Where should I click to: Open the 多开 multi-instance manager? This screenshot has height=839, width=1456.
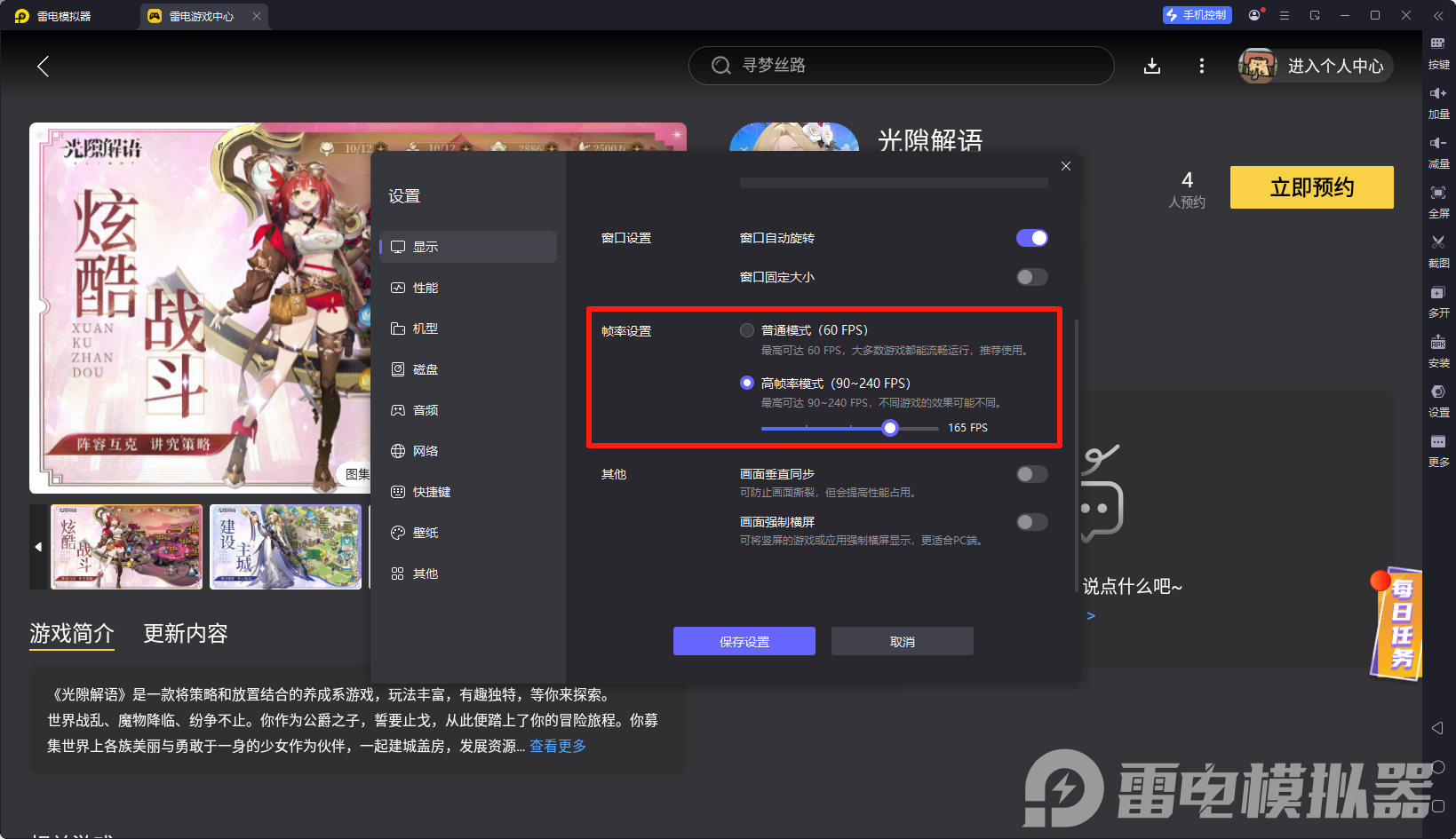1439,302
